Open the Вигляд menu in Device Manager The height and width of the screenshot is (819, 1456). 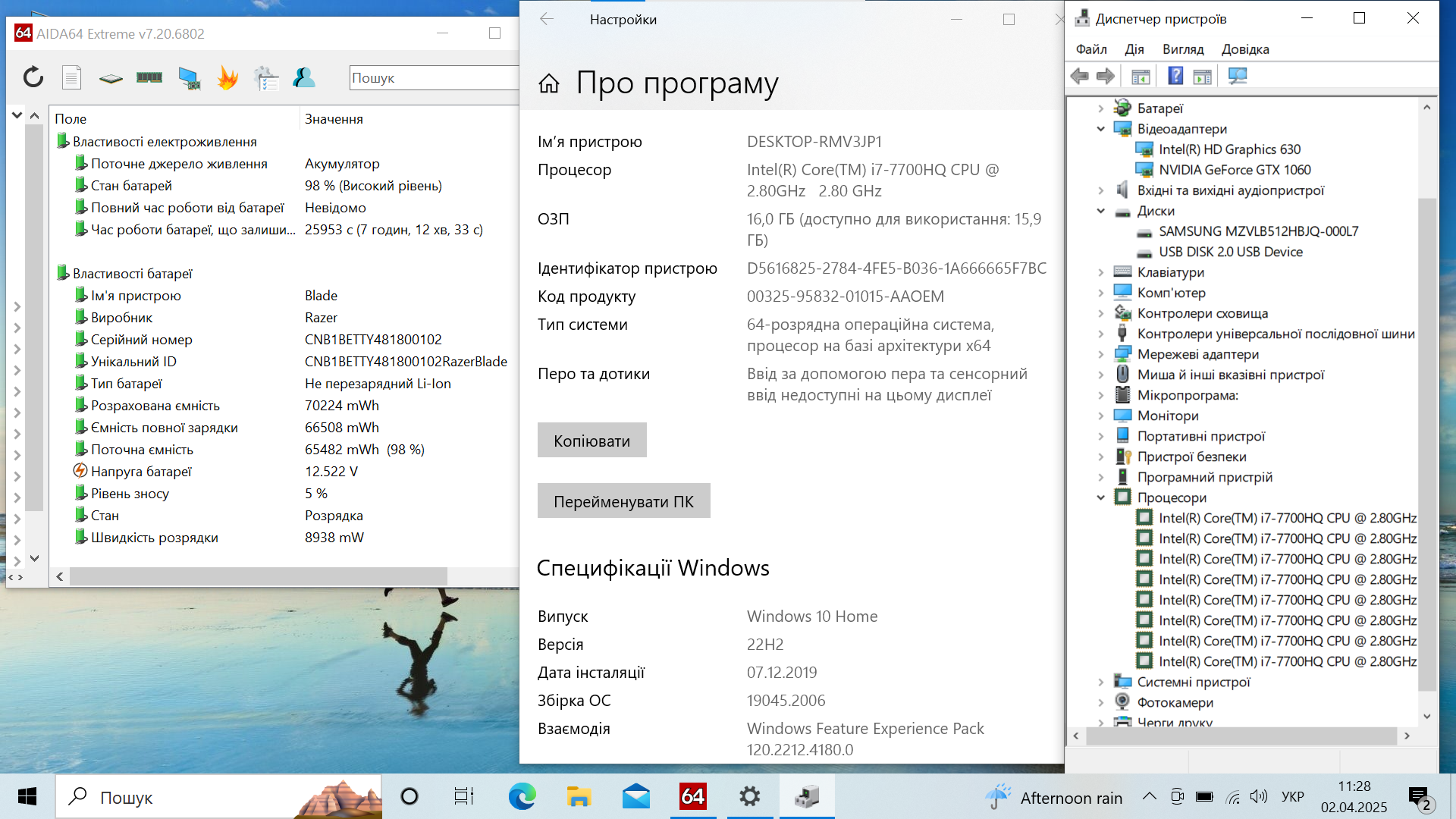1183,49
